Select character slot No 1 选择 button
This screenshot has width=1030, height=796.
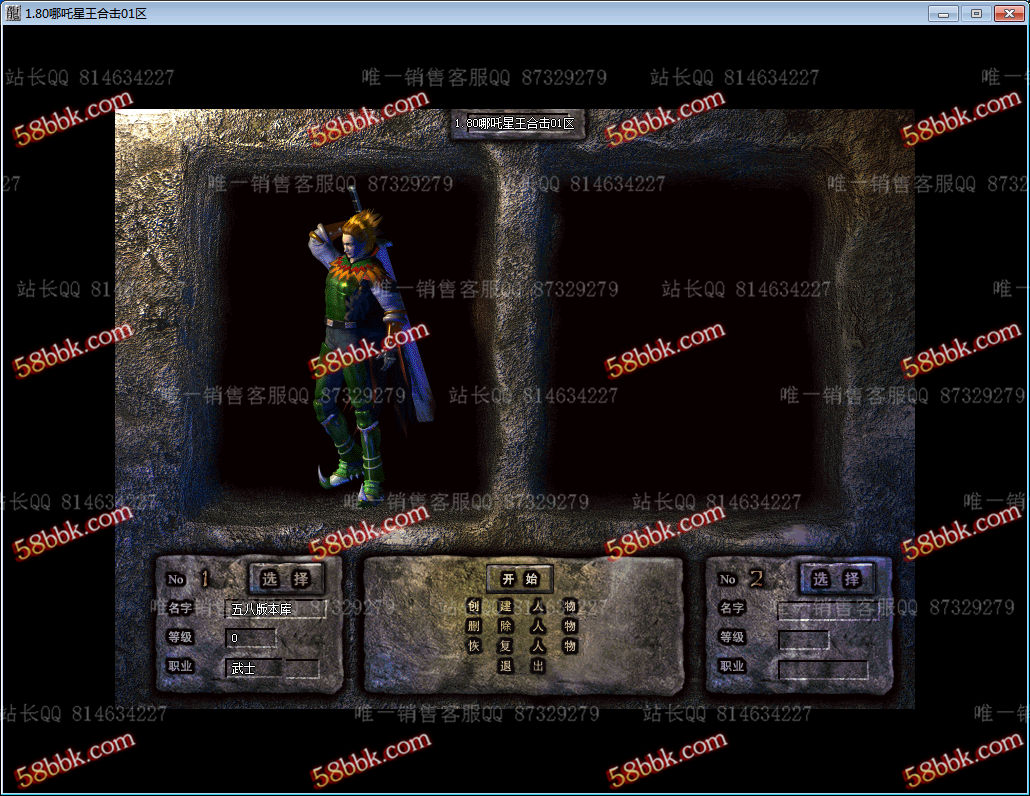tap(286, 579)
